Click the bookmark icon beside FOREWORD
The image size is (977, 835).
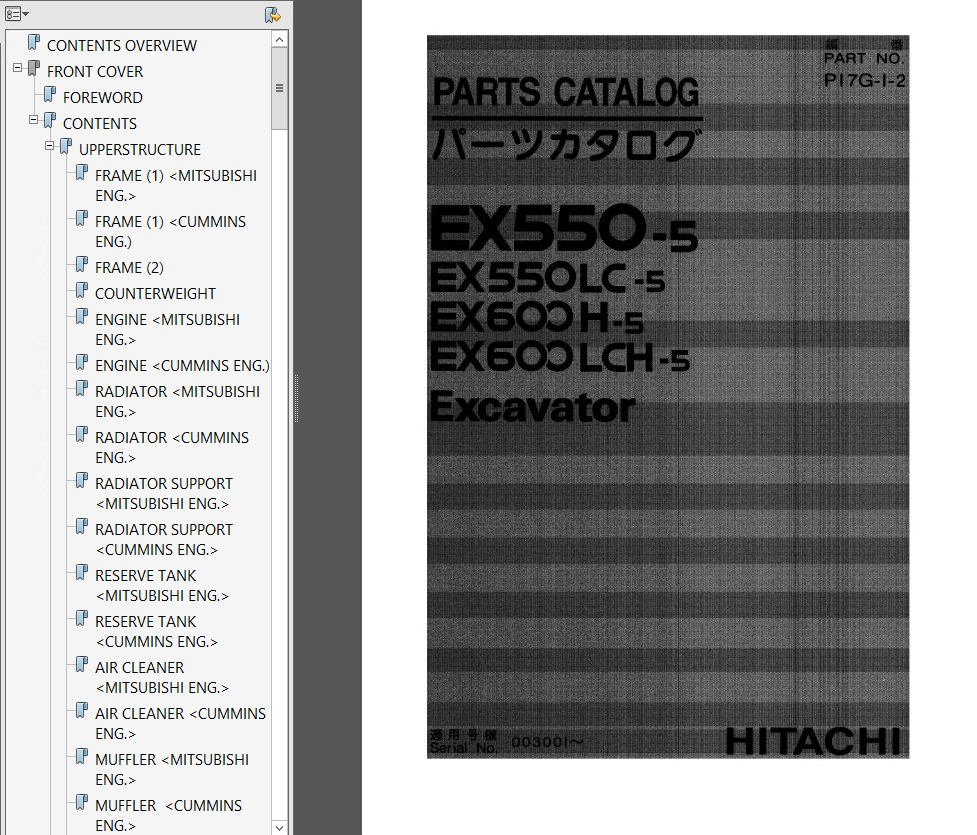point(50,95)
